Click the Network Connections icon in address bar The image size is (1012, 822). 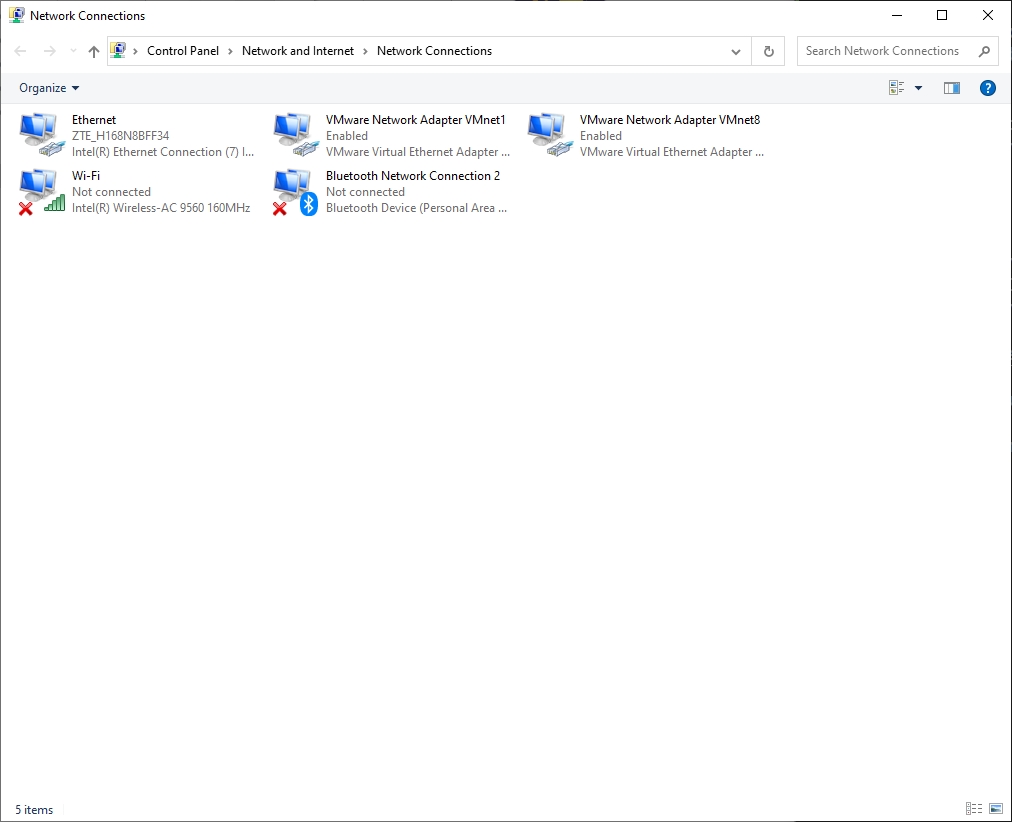coord(120,50)
